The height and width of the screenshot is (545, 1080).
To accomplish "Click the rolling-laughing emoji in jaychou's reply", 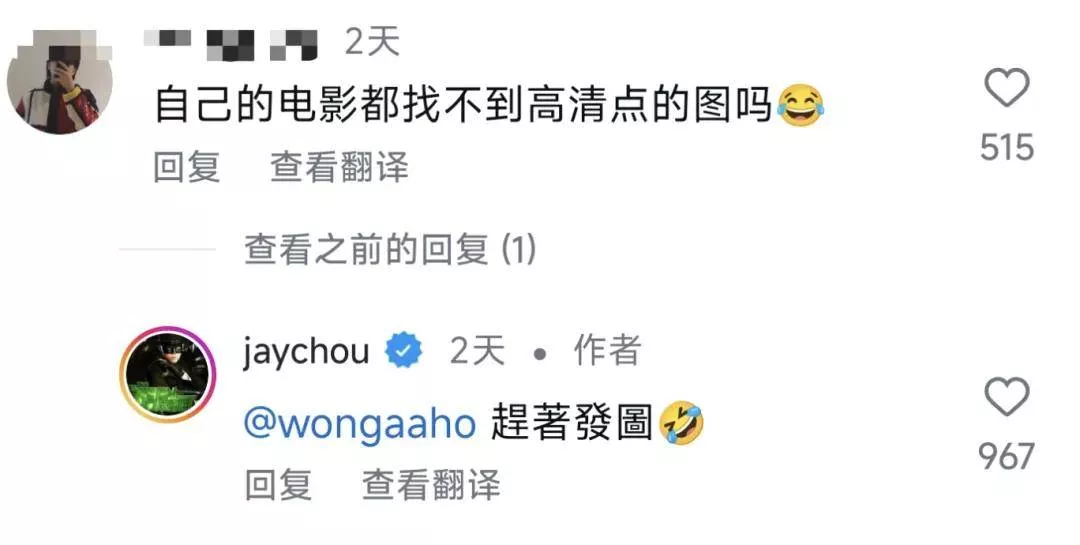I will 682,424.
